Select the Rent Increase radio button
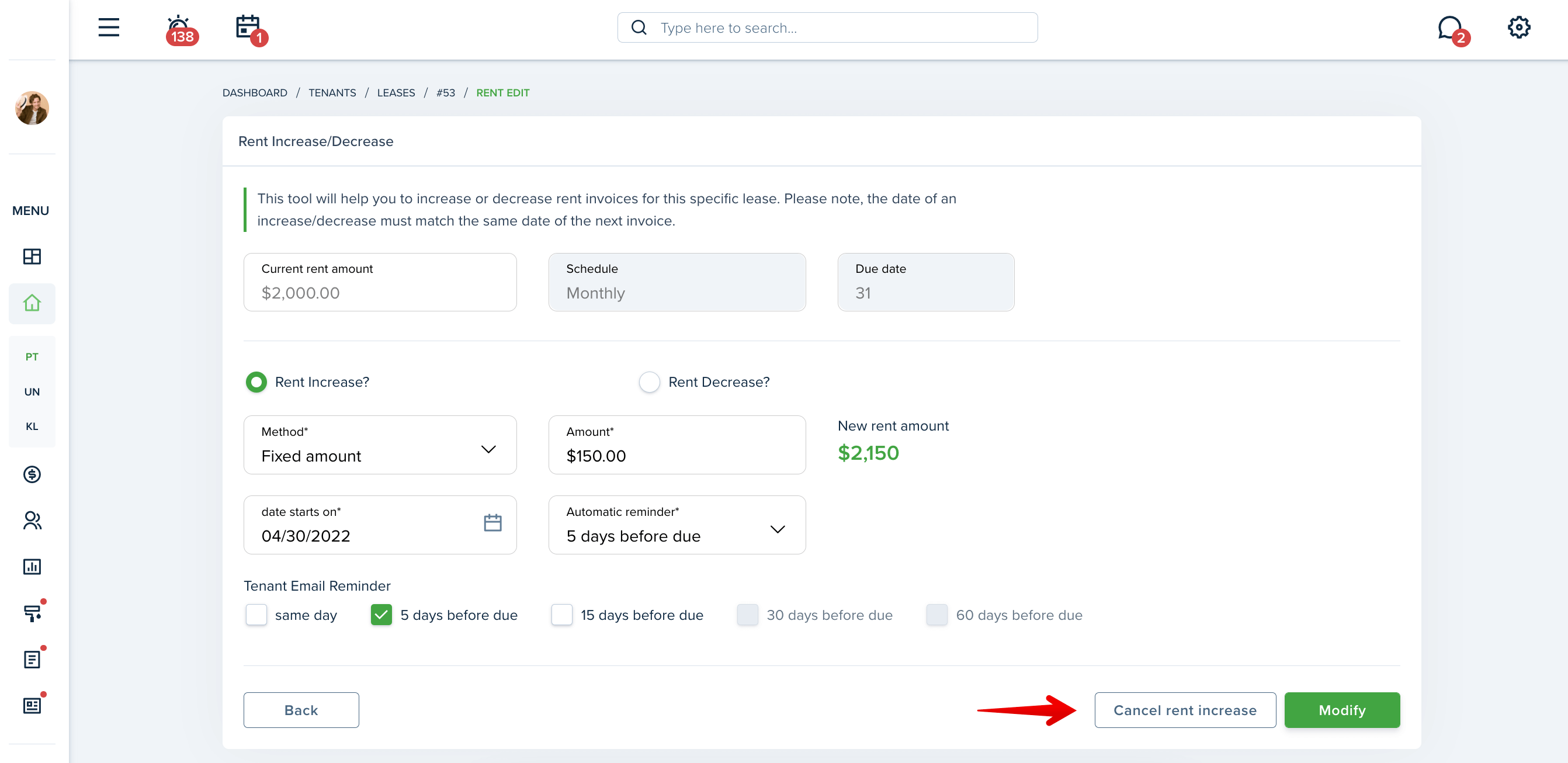 tap(256, 382)
